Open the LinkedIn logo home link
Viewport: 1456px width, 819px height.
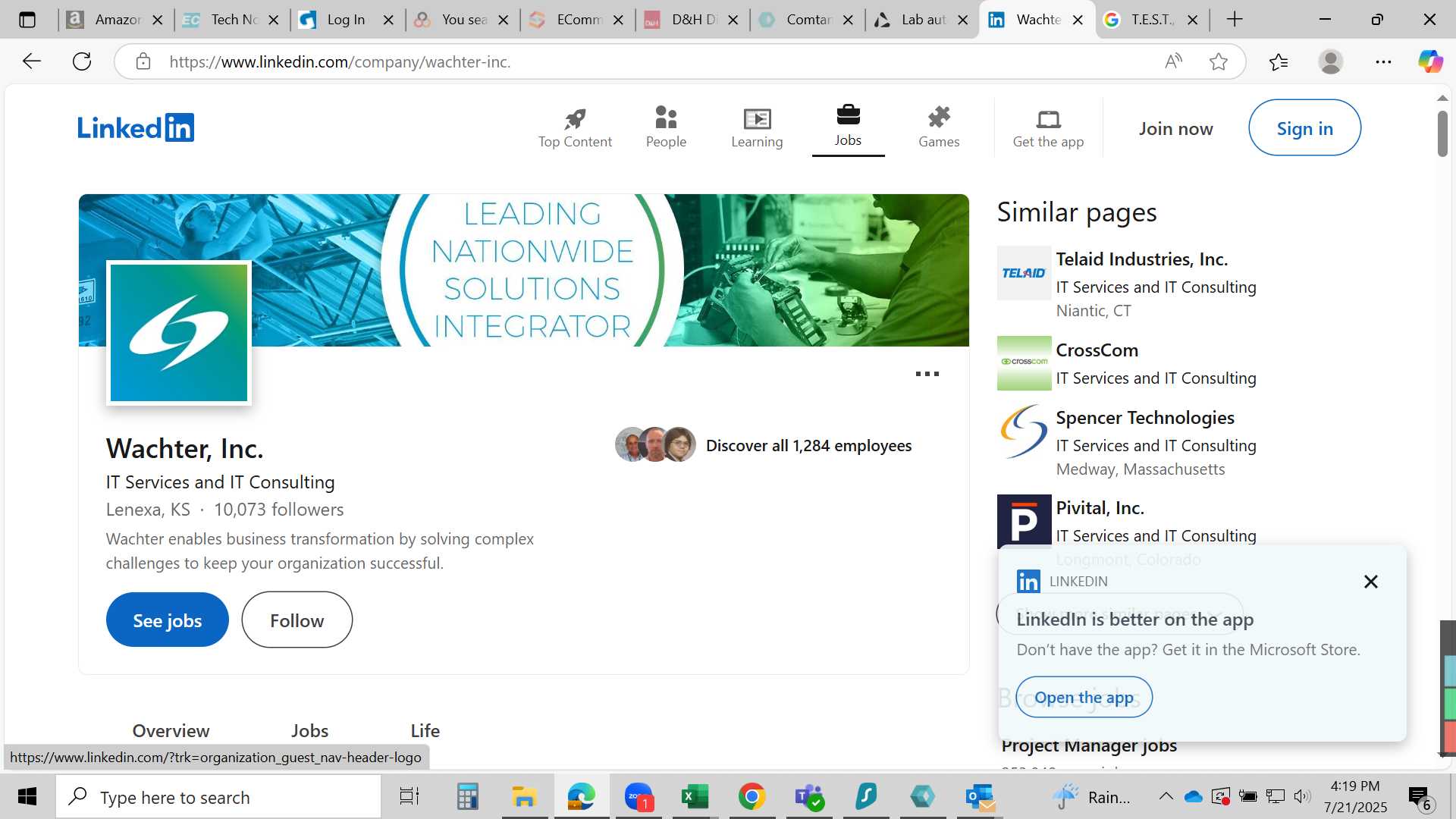pos(136,127)
